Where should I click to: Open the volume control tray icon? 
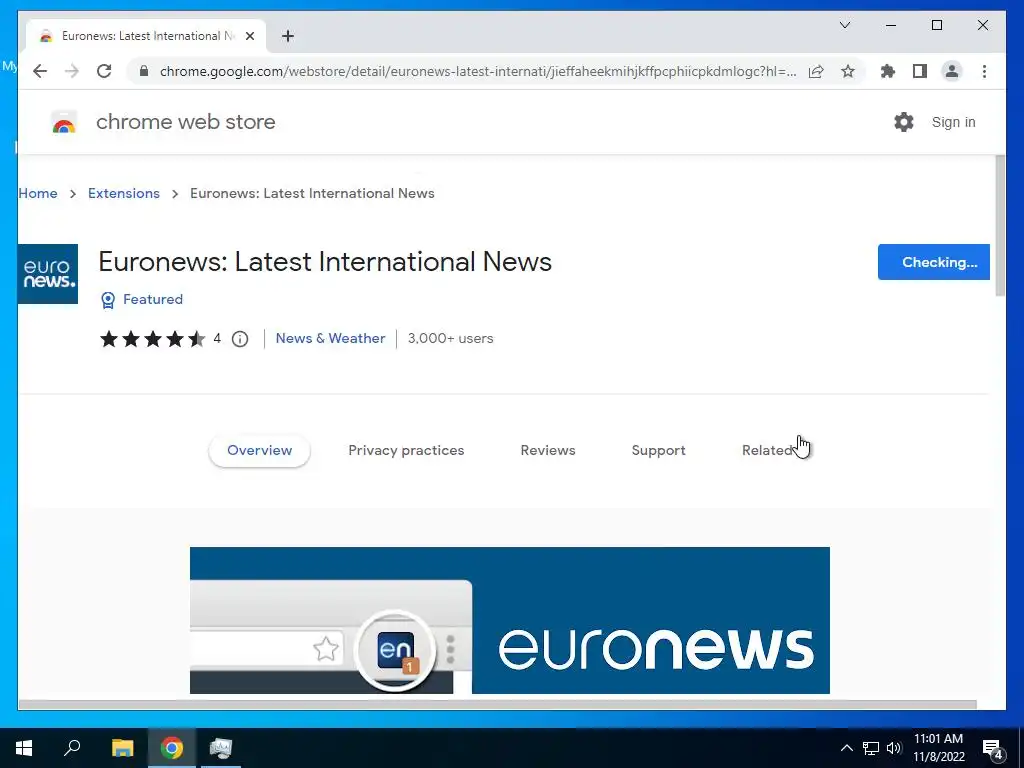click(894, 748)
